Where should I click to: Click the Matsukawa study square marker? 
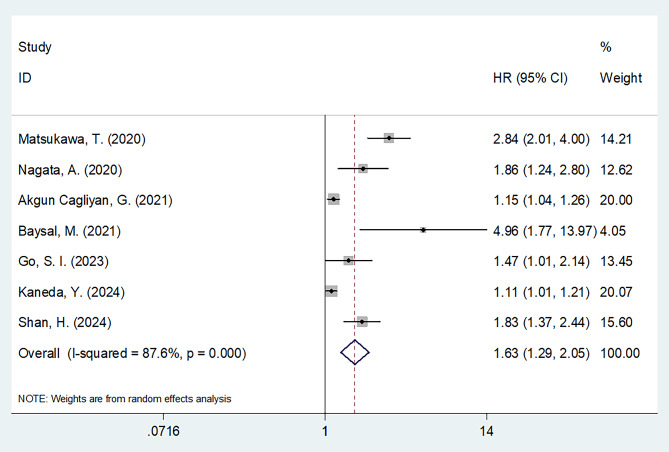pyautogui.click(x=389, y=138)
